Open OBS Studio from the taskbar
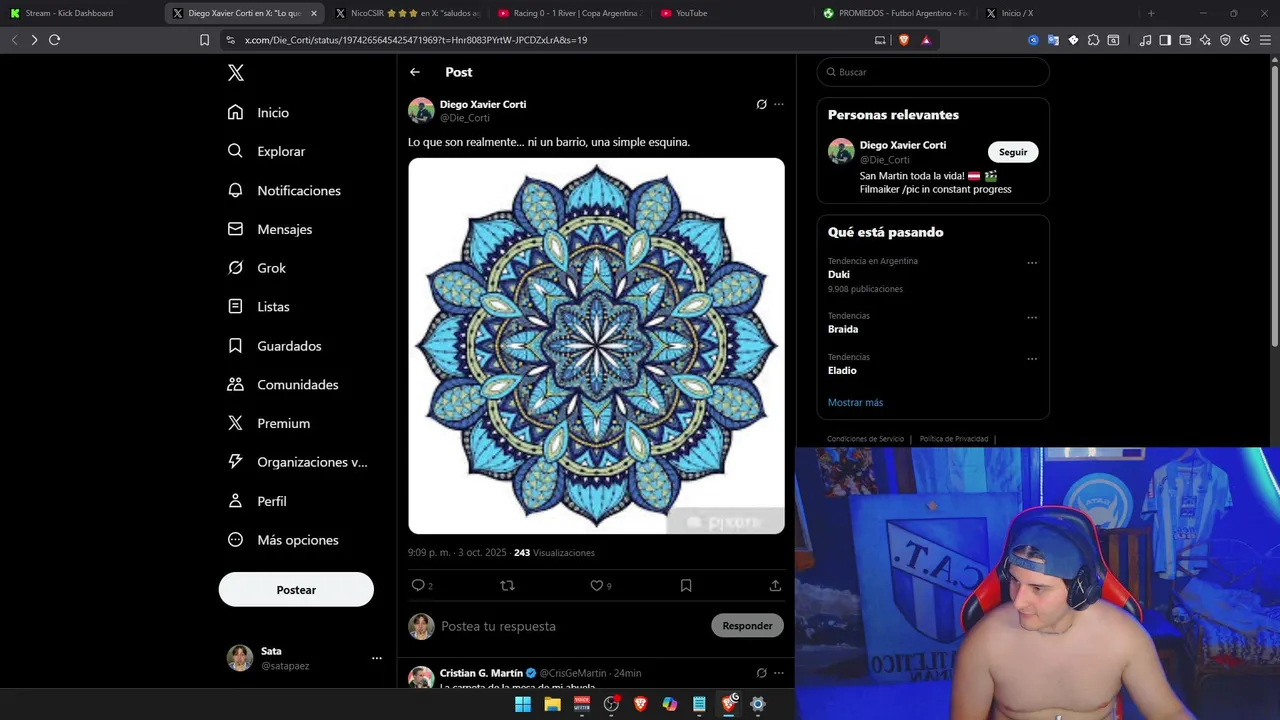This screenshot has height=720, width=1280. (x=611, y=704)
